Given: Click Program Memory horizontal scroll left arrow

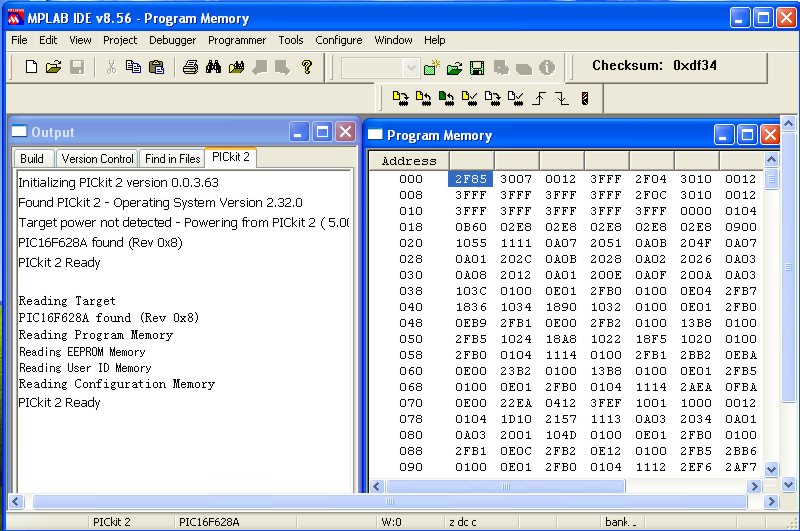Looking at the screenshot, I should 377,487.
